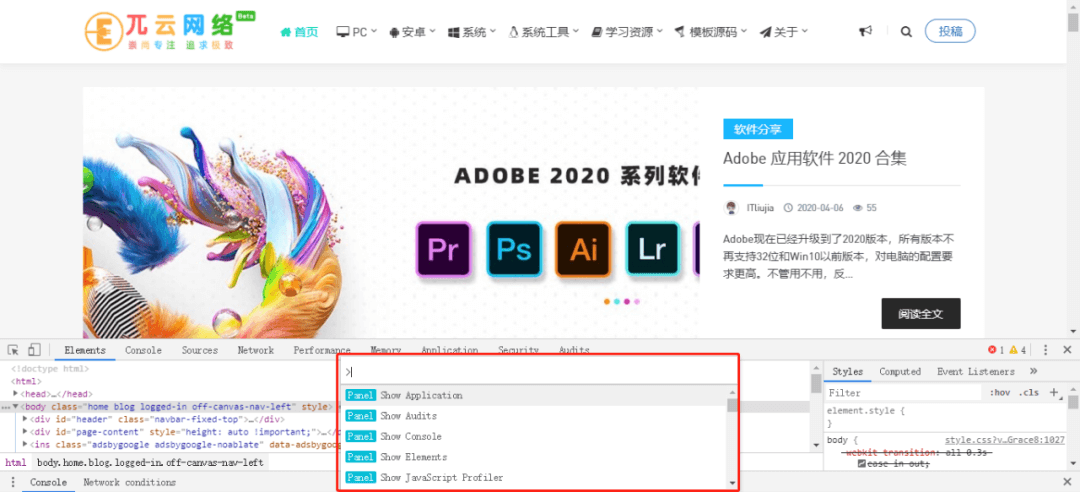Viewport: 1080px width, 492px height.
Task: Choose Show Console in command menu
Action: click(x=534, y=436)
